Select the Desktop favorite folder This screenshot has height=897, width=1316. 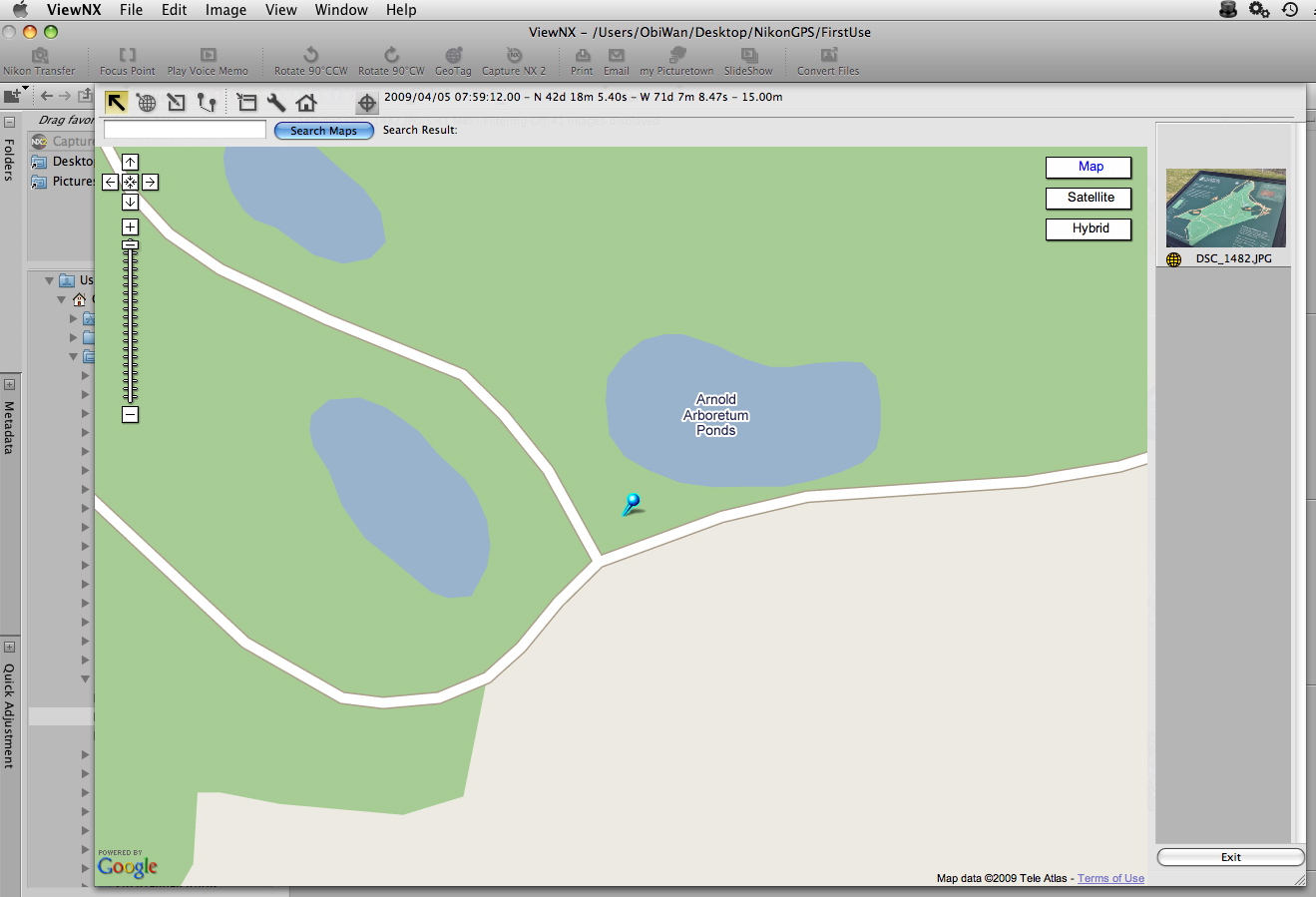[x=62, y=162]
